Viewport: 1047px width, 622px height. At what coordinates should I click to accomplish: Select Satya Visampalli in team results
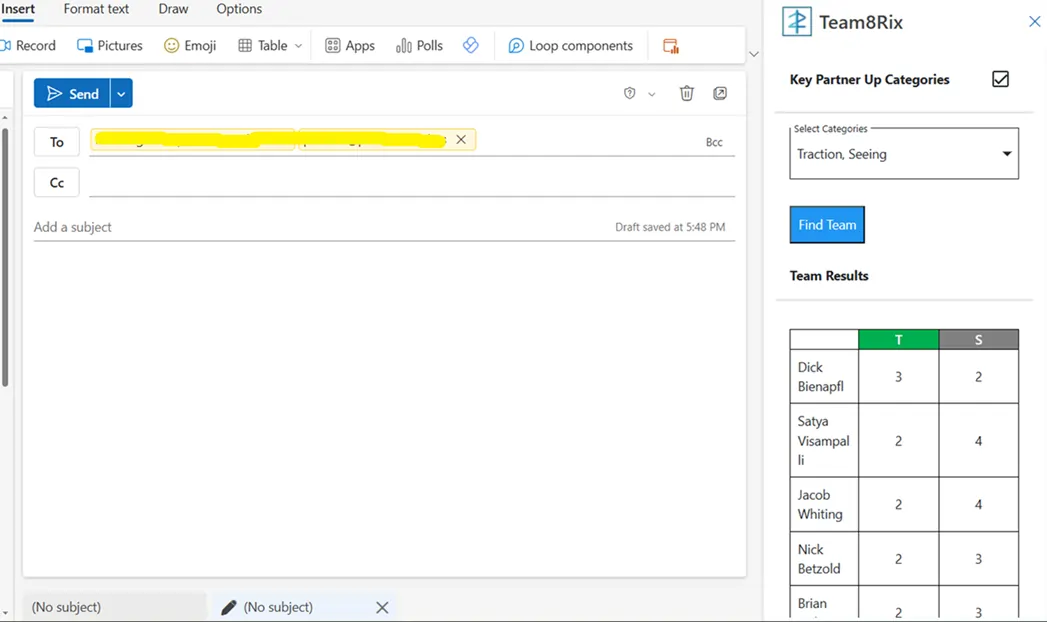pos(823,440)
